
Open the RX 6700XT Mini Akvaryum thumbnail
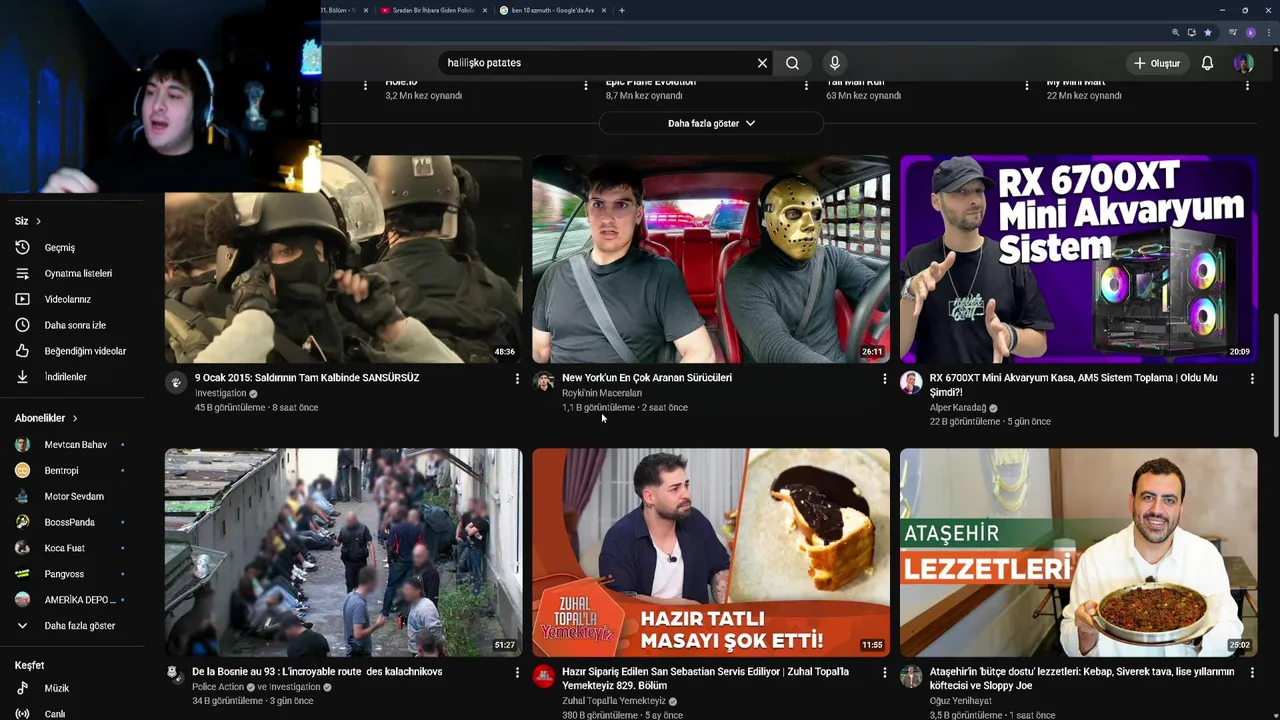(1078, 260)
